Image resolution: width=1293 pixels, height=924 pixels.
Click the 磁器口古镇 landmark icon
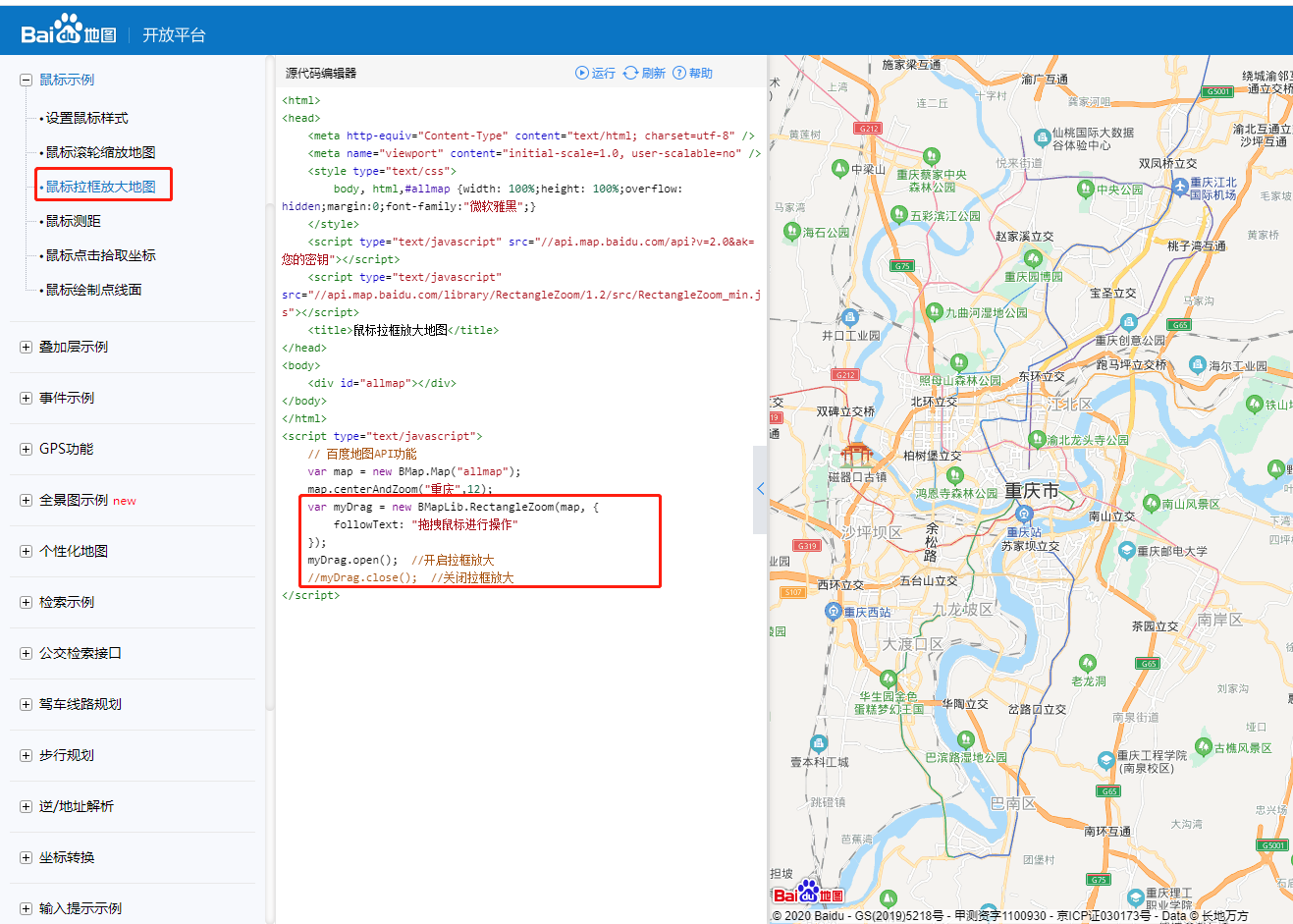coord(856,455)
